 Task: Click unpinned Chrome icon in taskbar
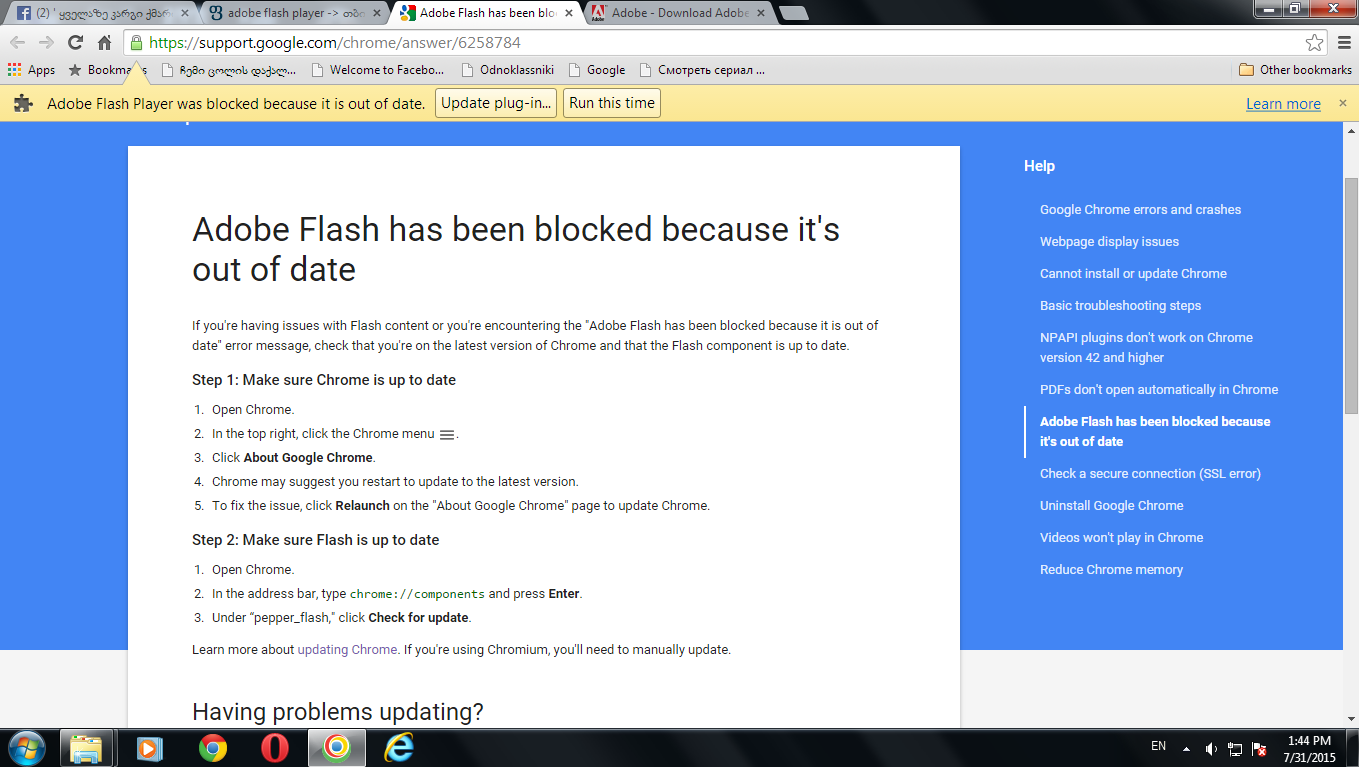pyautogui.click(x=212, y=748)
